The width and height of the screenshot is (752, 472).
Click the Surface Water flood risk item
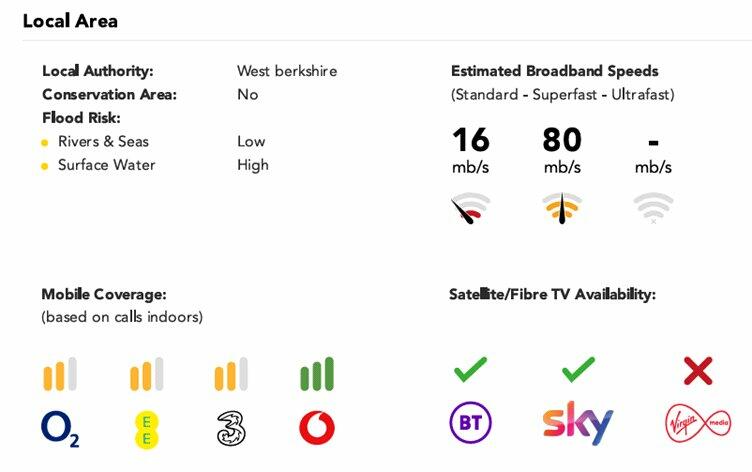pos(106,165)
